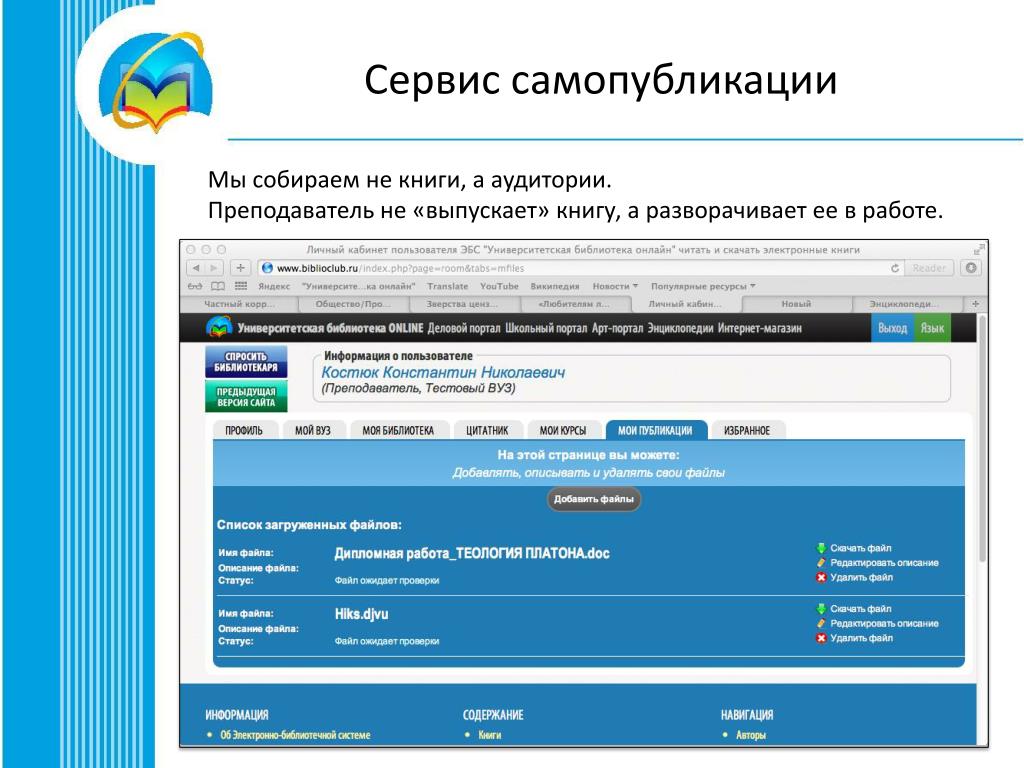Click red delete icon for Hiks.djvu
The width and height of the screenshot is (1024, 768).
821,638
